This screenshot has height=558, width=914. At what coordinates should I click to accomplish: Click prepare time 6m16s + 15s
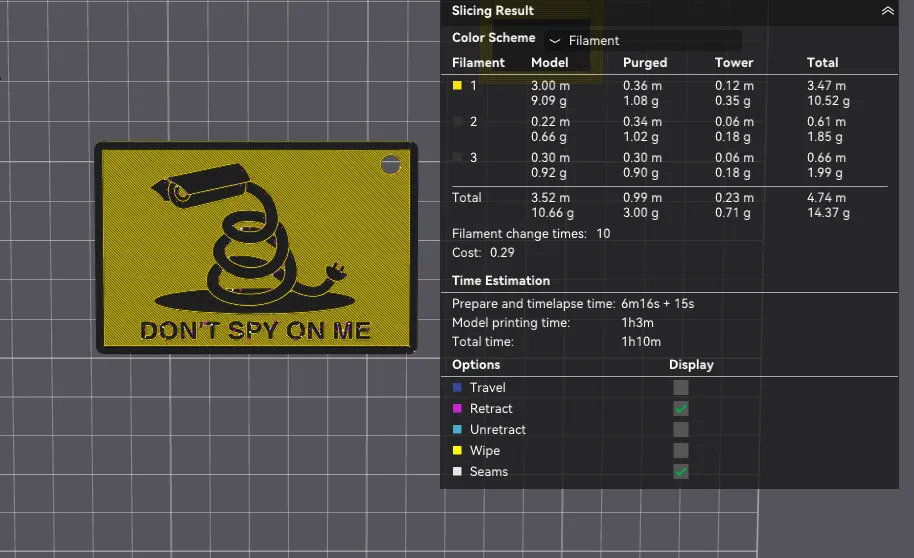pyautogui.click(x=657, y=303)
